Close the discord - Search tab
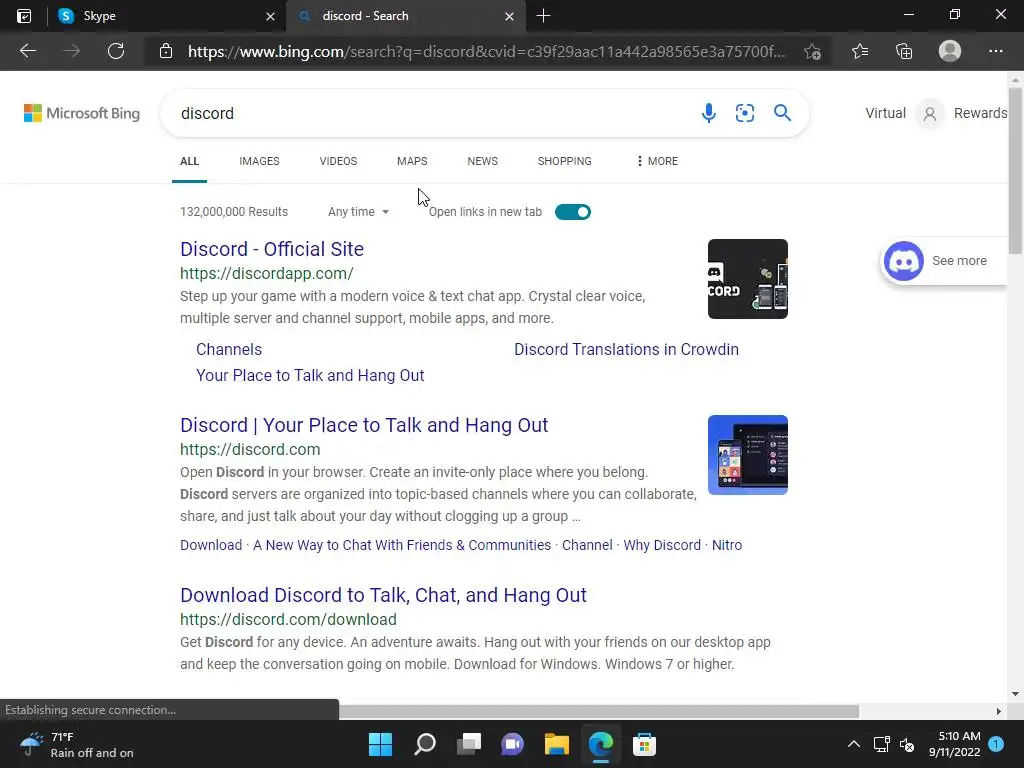This screenshot has height=768, width=1024. [x=509, y=16]
